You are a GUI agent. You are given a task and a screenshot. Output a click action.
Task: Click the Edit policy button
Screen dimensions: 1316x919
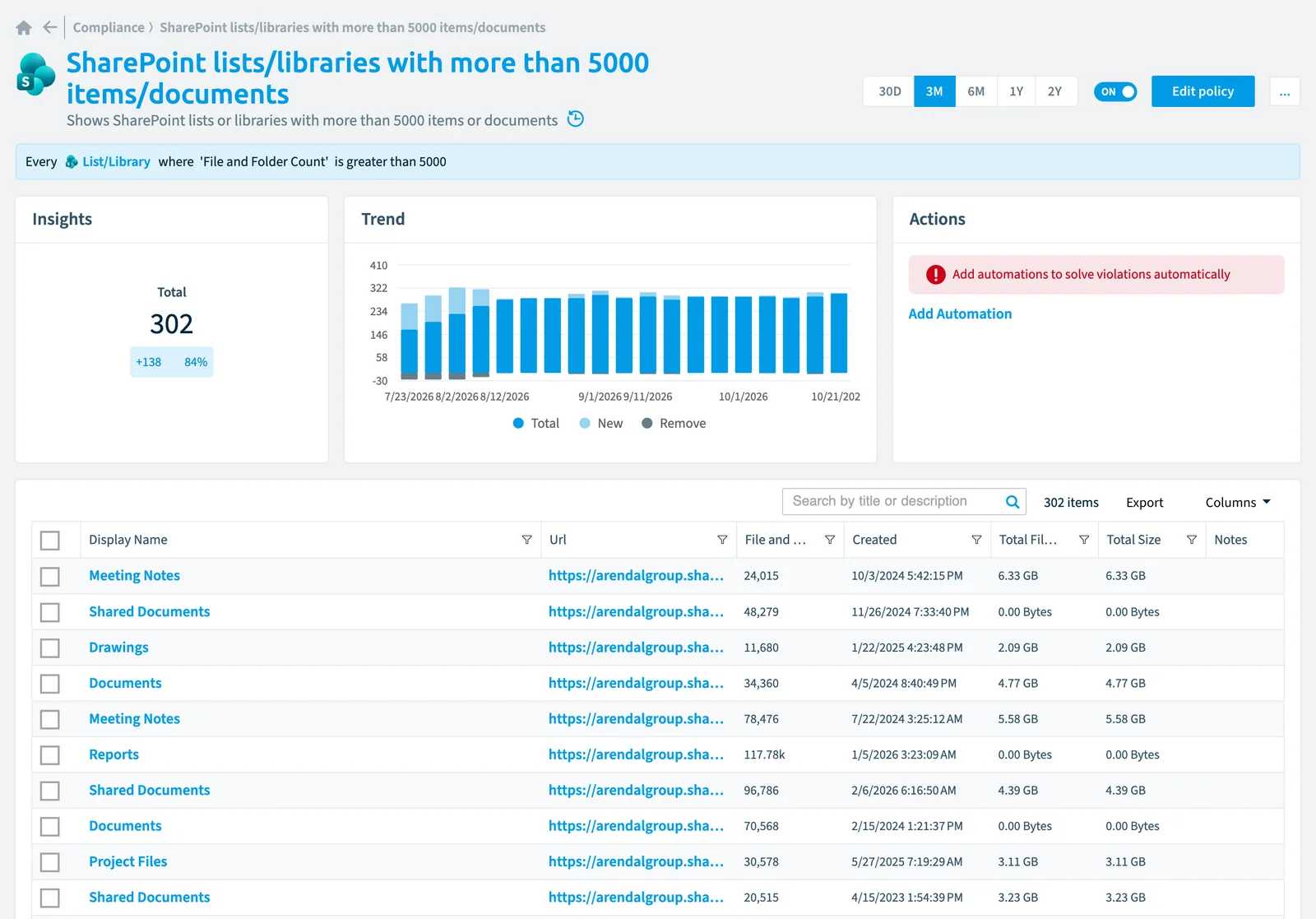[1202, 91]
